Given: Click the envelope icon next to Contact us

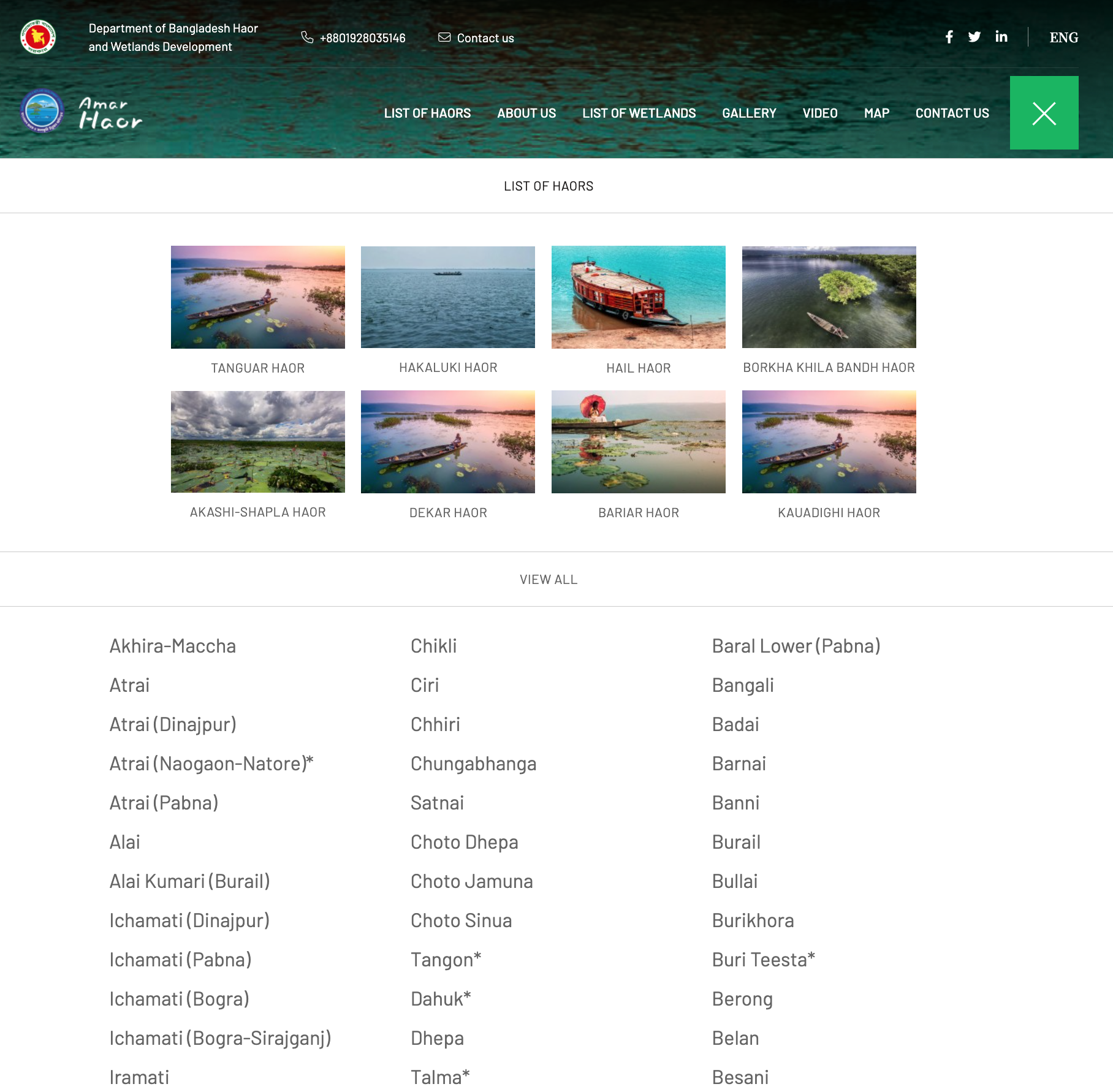Looking at the screenshot, I should (x=444, y=37).
